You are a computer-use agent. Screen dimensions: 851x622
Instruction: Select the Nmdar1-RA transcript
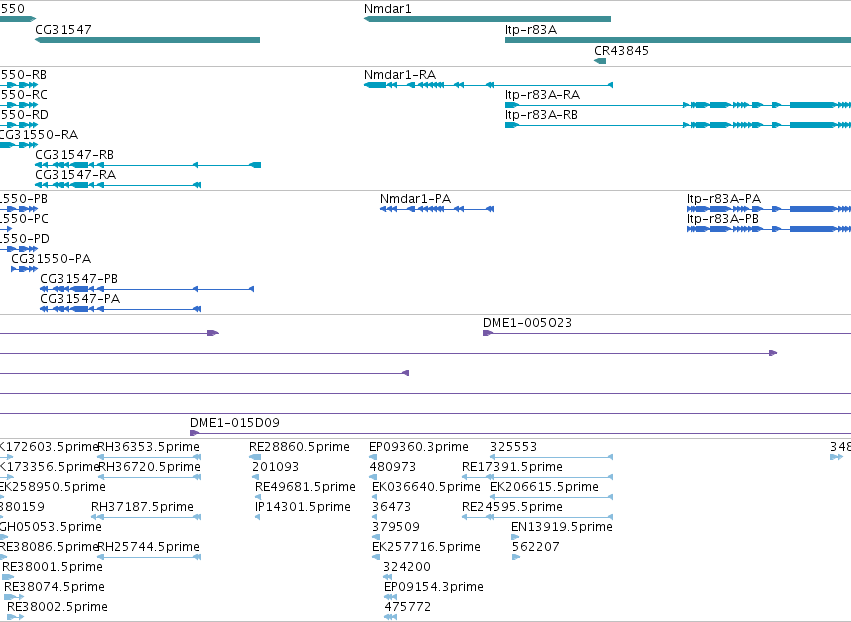(488, 85)
